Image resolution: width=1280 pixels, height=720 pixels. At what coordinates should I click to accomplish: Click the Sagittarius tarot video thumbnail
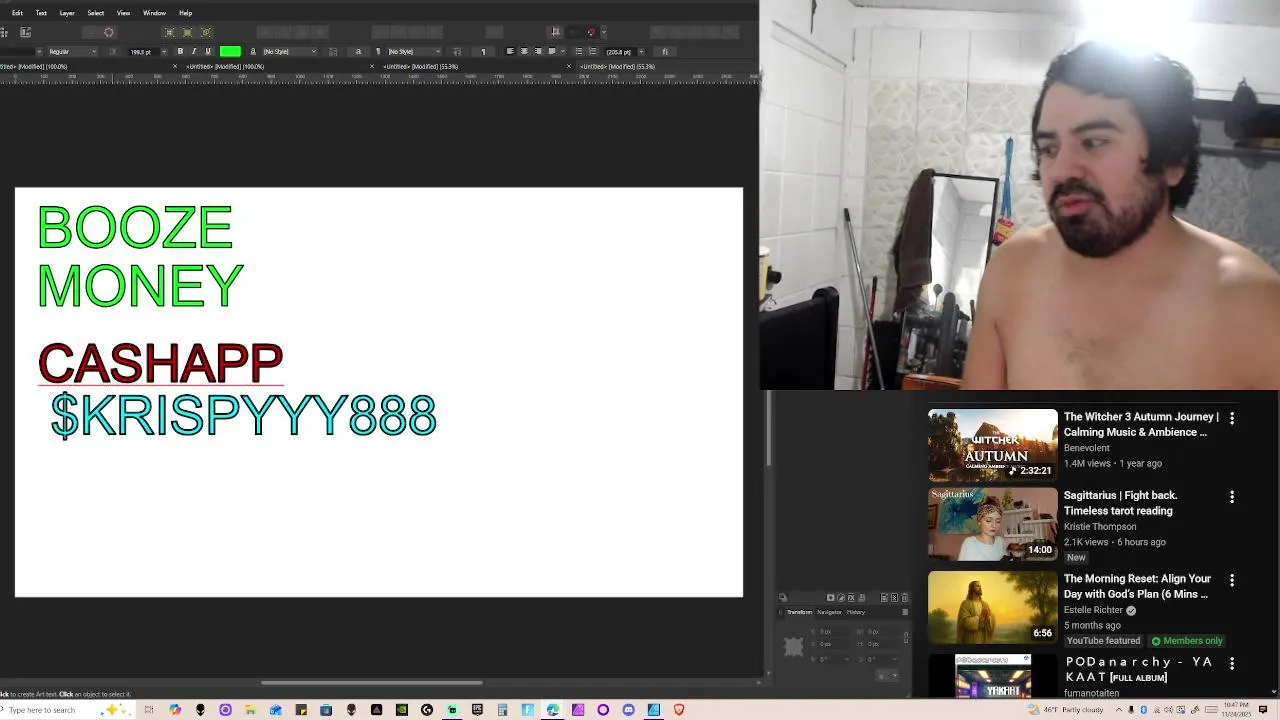(x=992, y=524)
